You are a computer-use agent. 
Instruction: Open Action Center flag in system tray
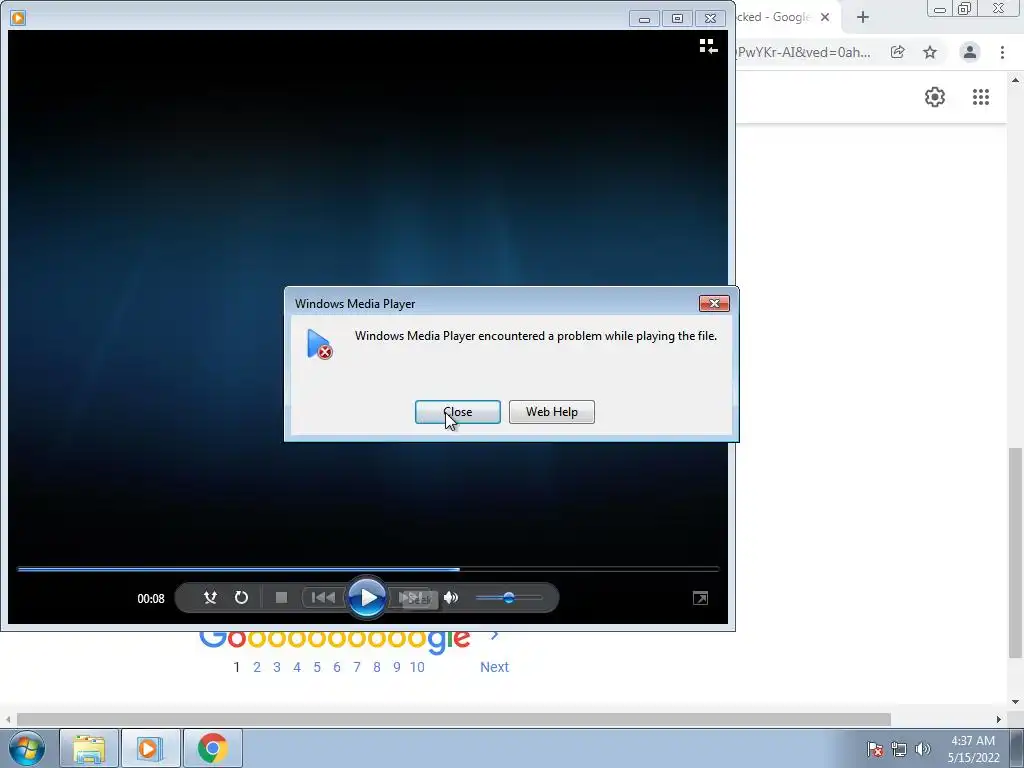(875, 749)
